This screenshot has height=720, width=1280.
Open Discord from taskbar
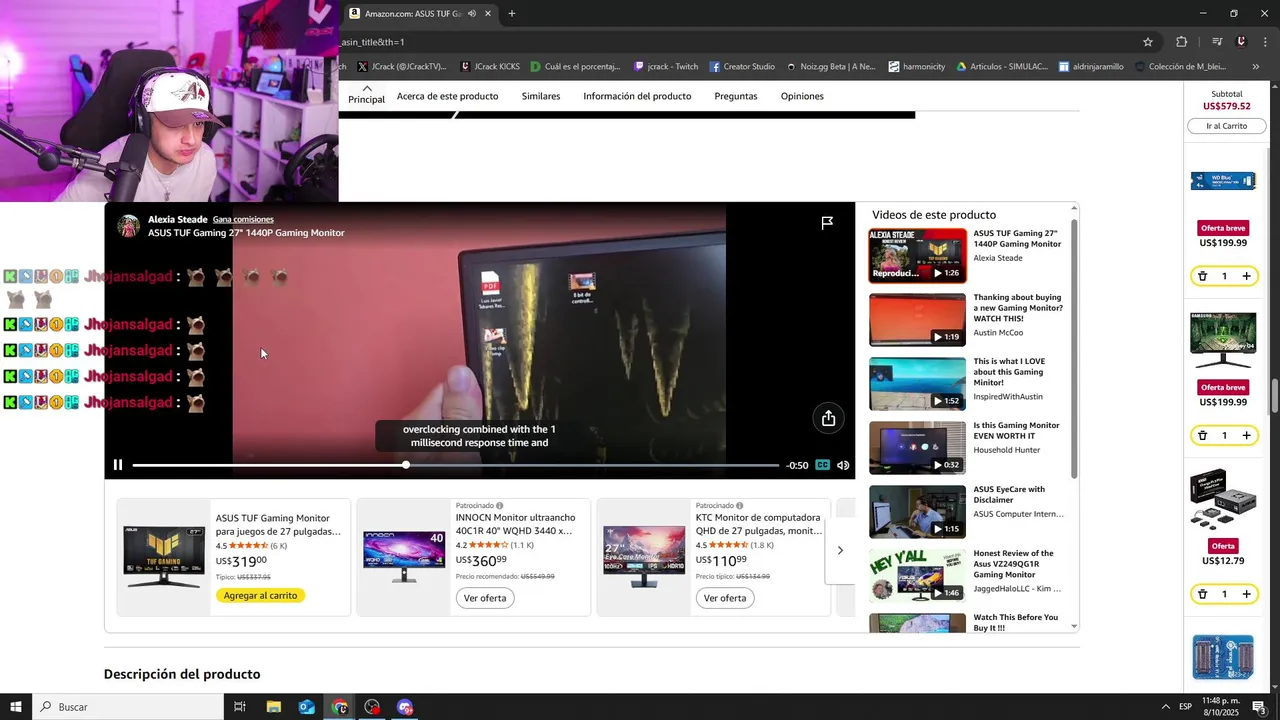point(405,707)
